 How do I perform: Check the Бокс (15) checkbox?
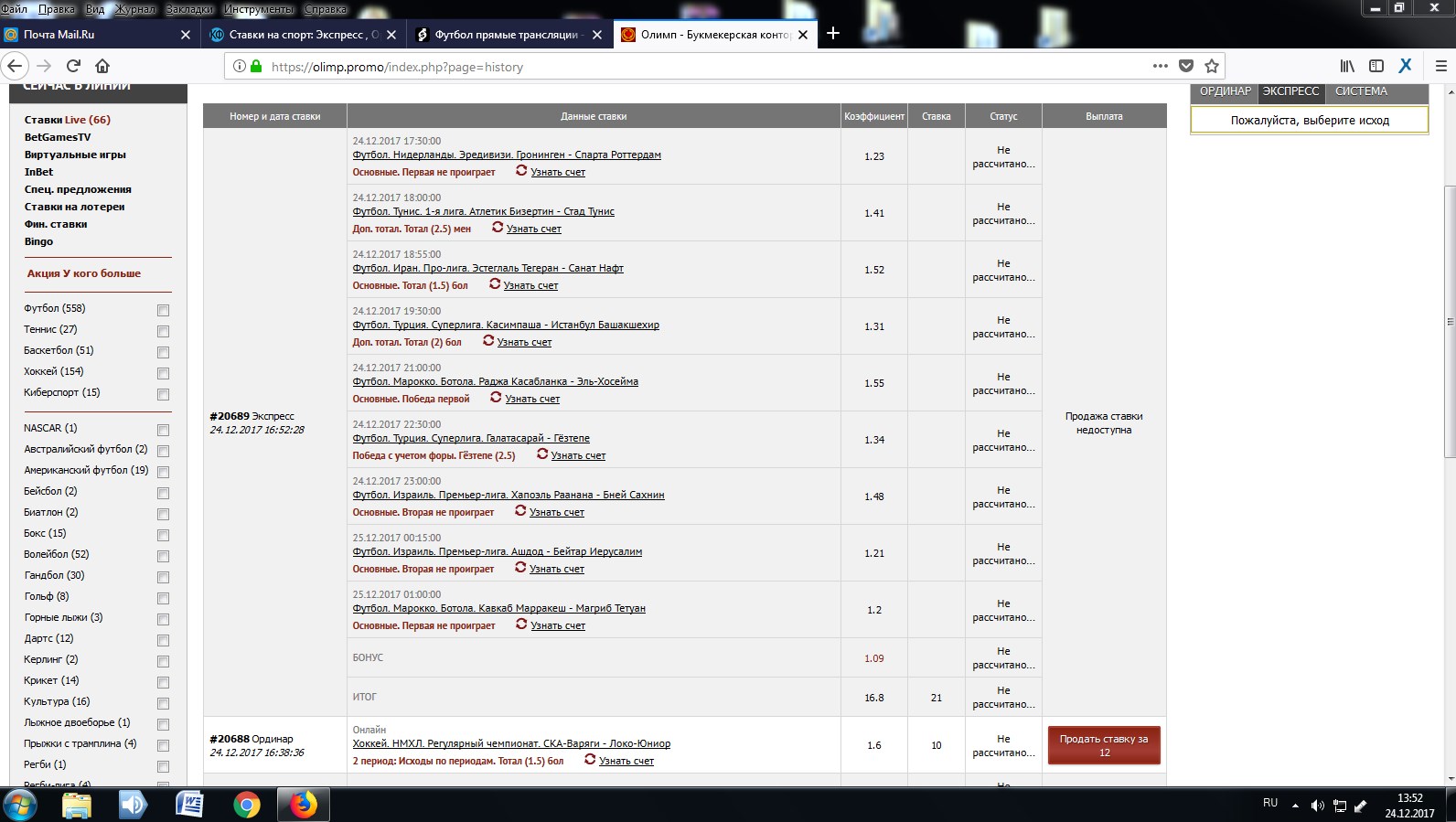pyautogui.click(x=163, y=535)
